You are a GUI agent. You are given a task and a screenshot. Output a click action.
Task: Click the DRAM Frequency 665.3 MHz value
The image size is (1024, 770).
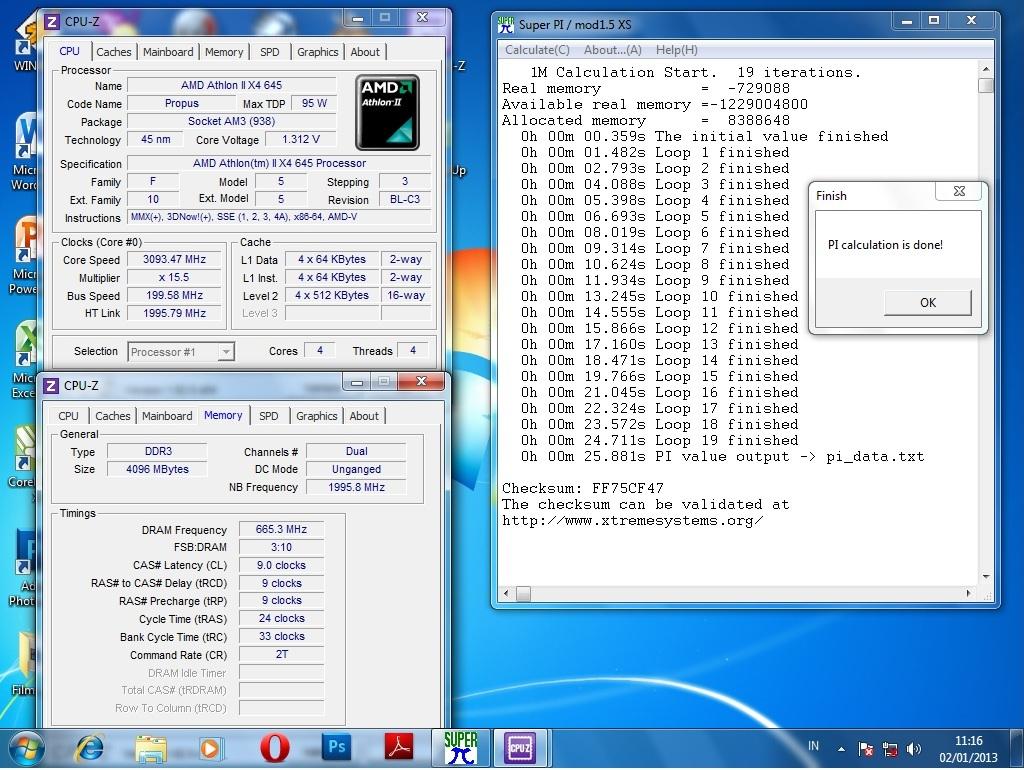281,529
